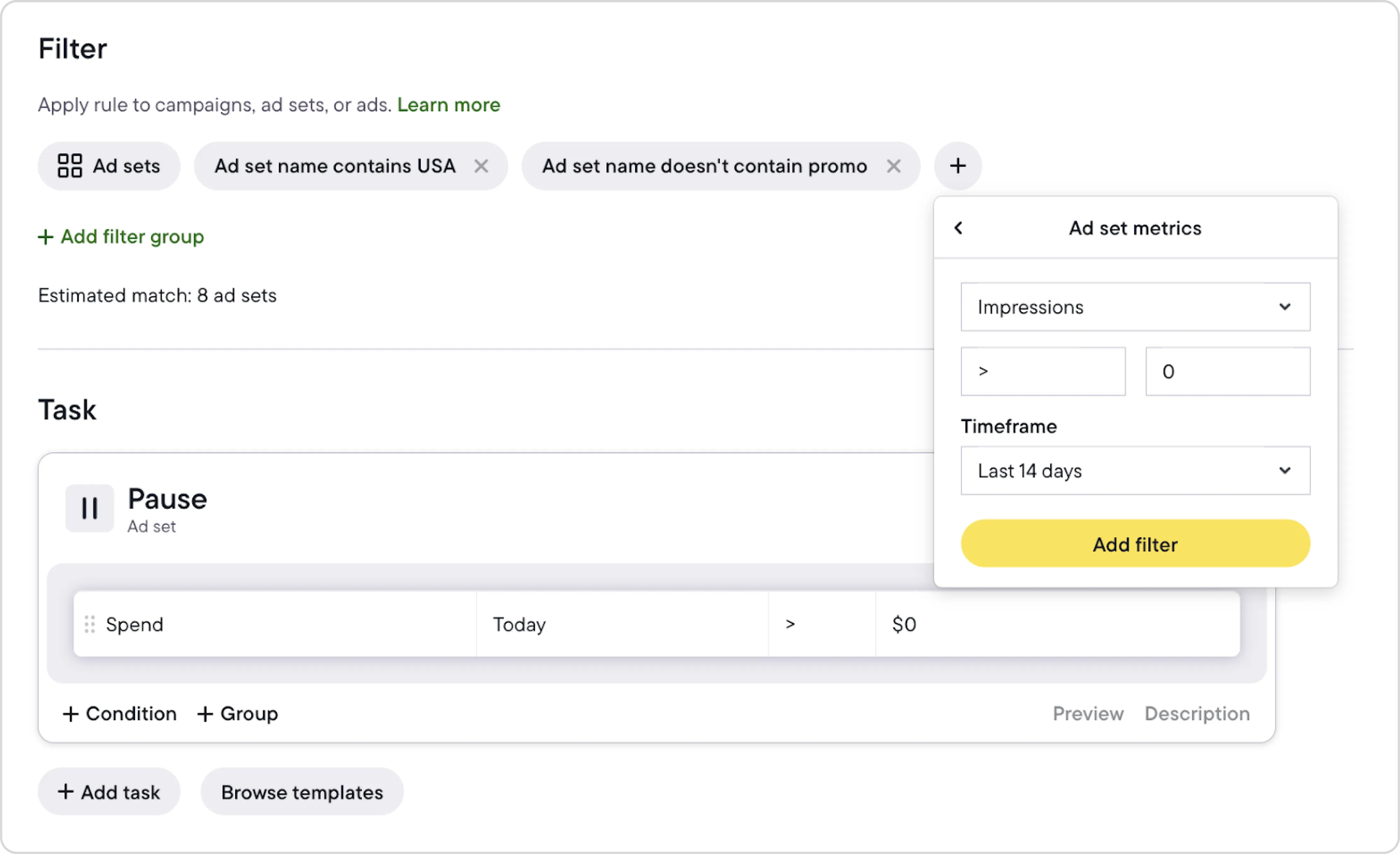Open Browse templates
Image resolution: width=1400 pixels, height=854 pixels.
coord(302,792)
